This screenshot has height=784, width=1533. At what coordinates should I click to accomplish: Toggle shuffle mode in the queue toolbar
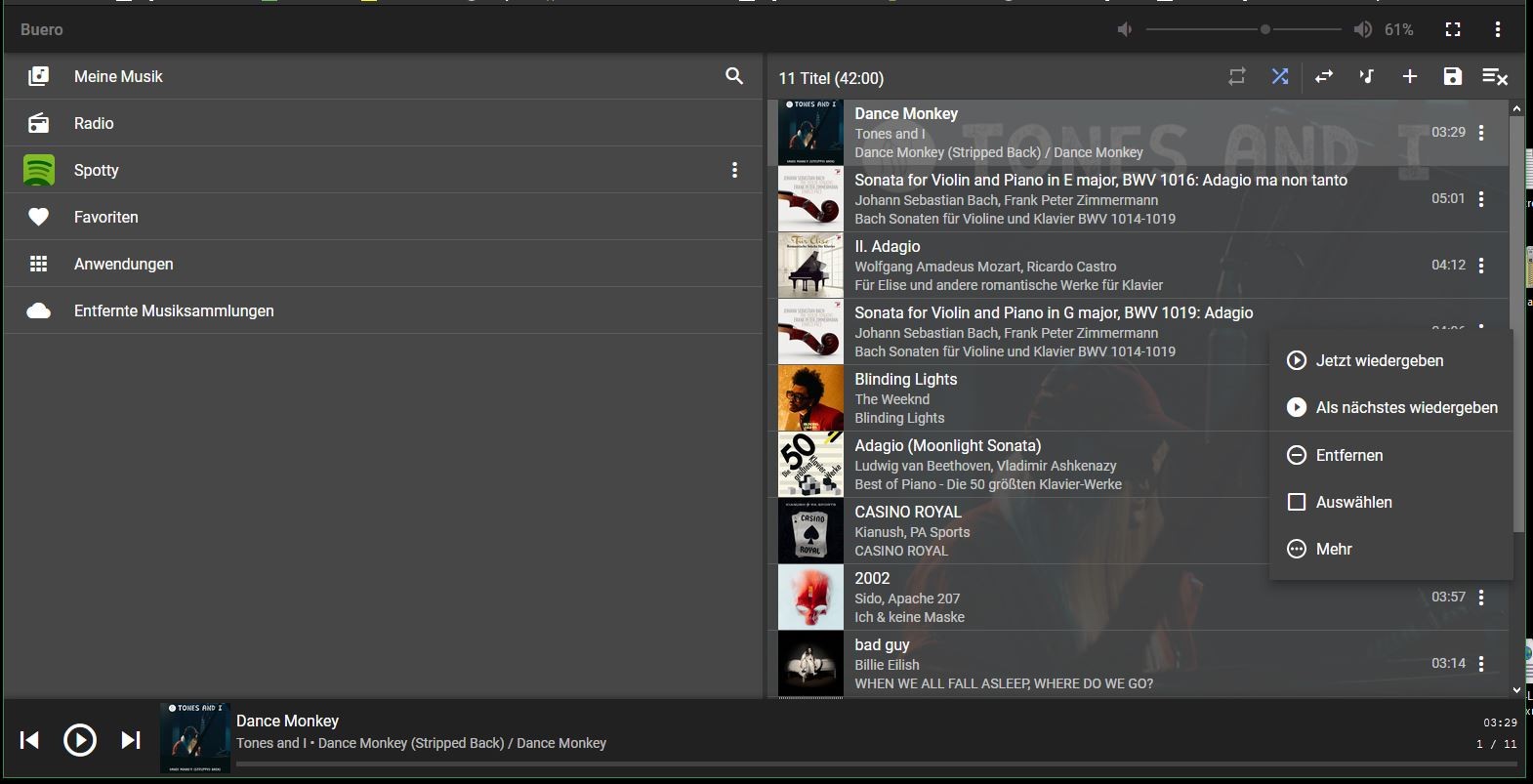[1280, 76]
